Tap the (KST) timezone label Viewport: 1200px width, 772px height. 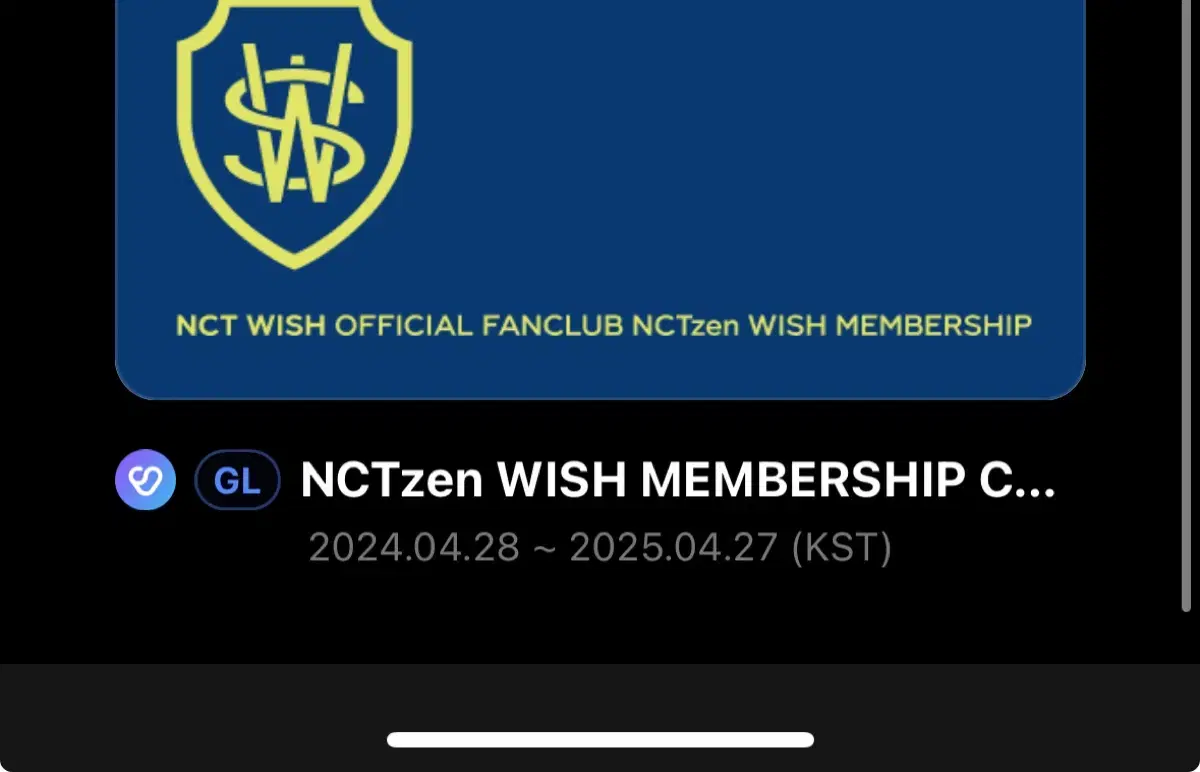(840, 548)
